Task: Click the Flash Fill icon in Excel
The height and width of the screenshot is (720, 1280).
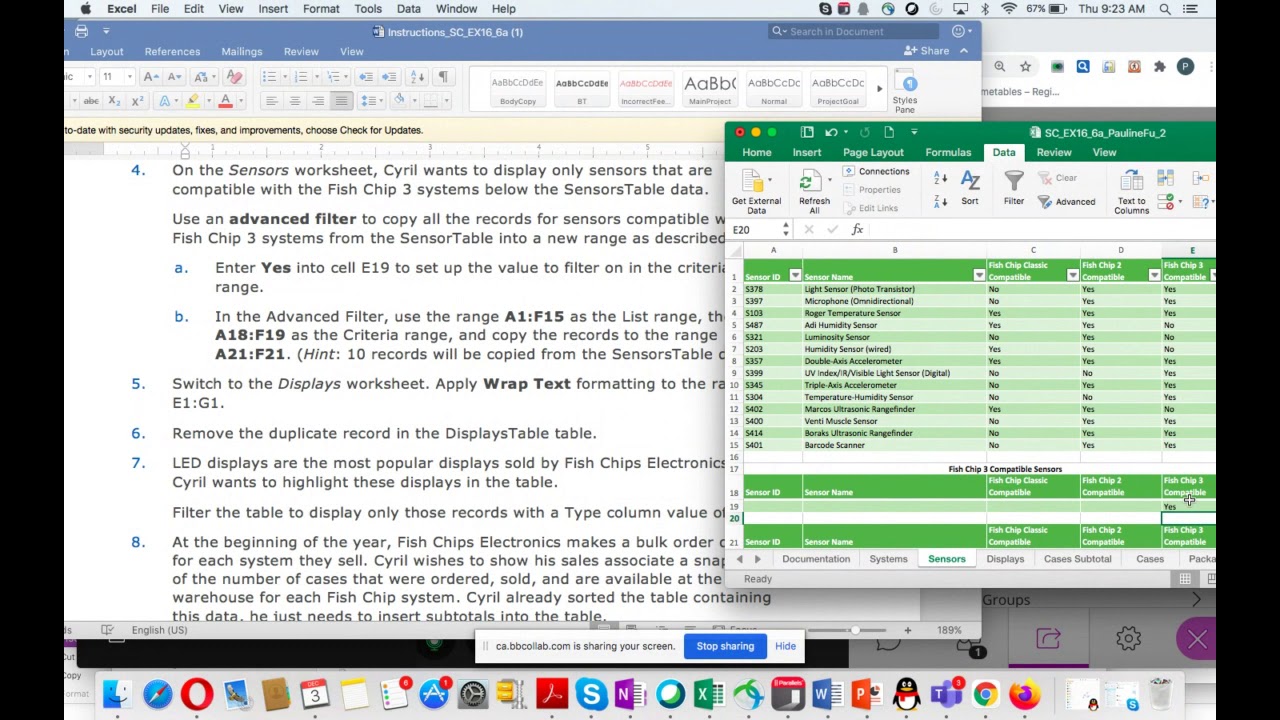Action: 1166,179
